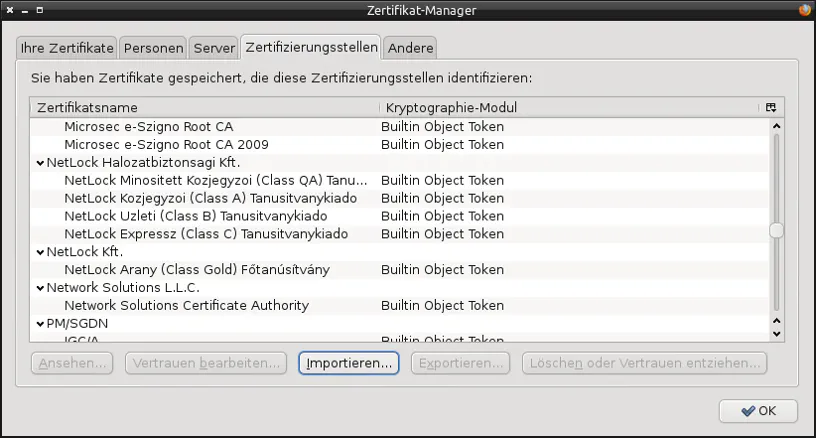Click Builtin Object Token for NetLock Arany
The height and width of the screenshot is (438, 816).
click(442, 269)
